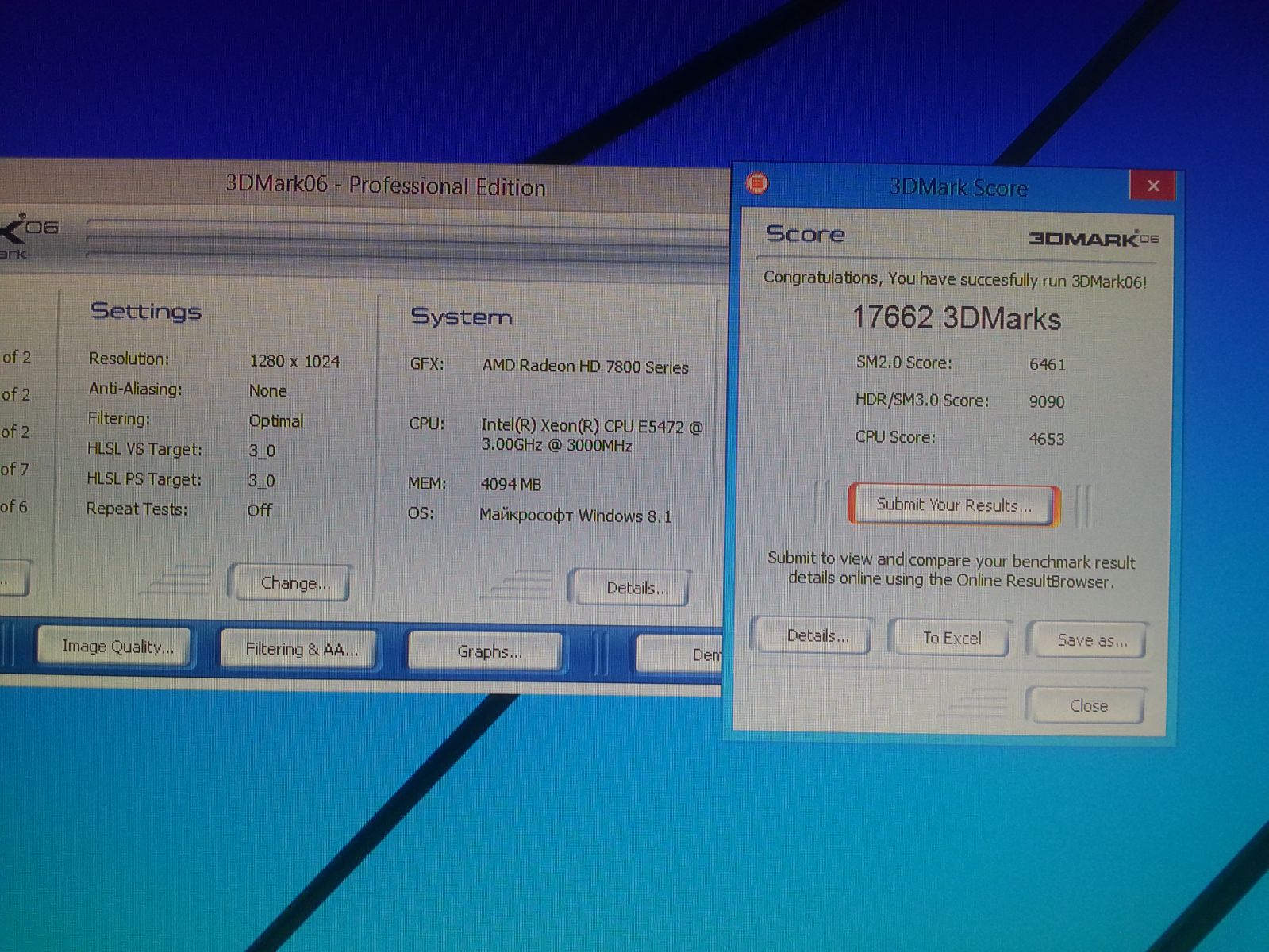Open Filtering & AA... options
The height and width of the screenshot is (952, 1269).
click(x=301, y=650)
